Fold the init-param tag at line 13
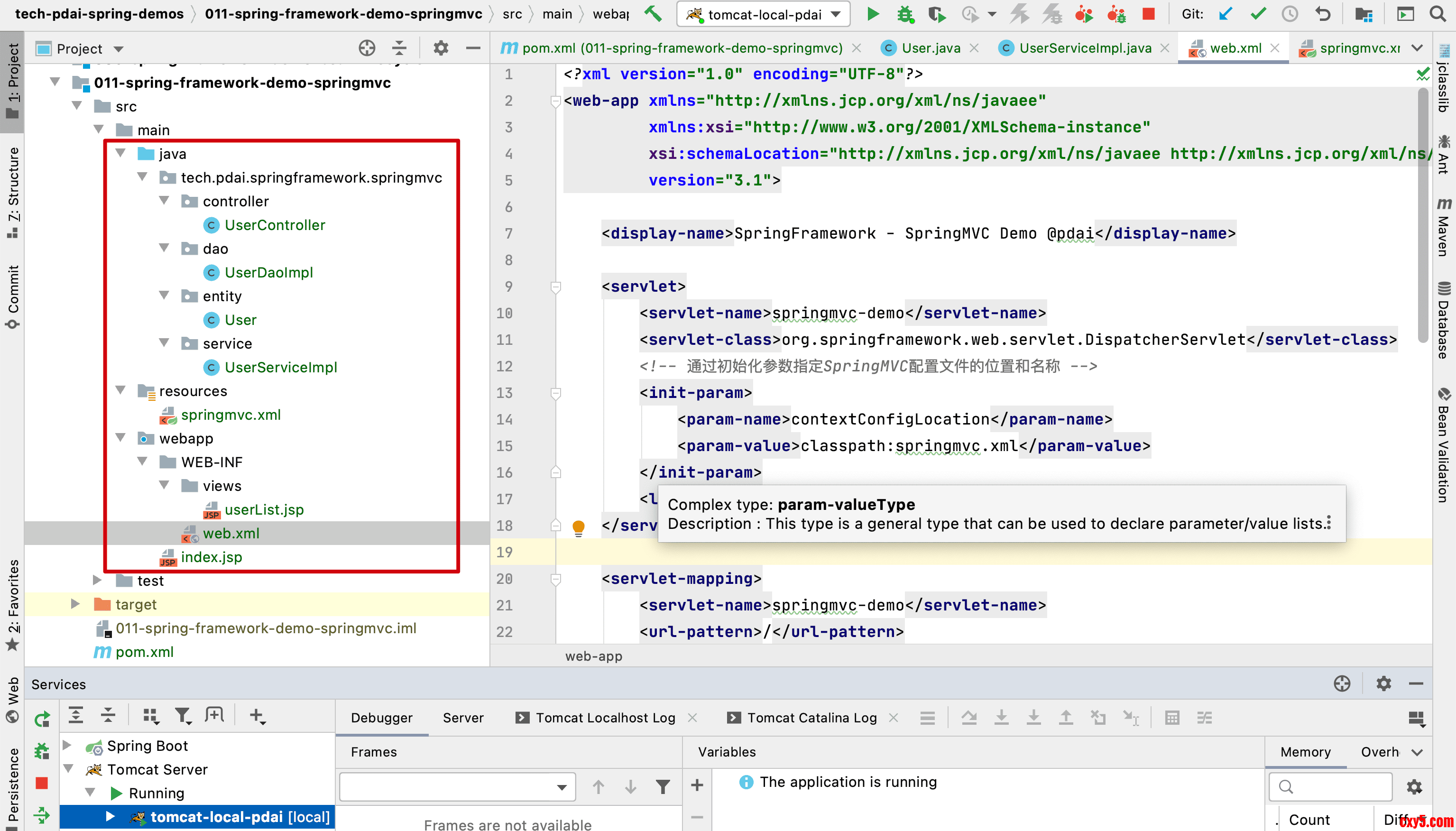1456x831 pixels. point(555,393)
